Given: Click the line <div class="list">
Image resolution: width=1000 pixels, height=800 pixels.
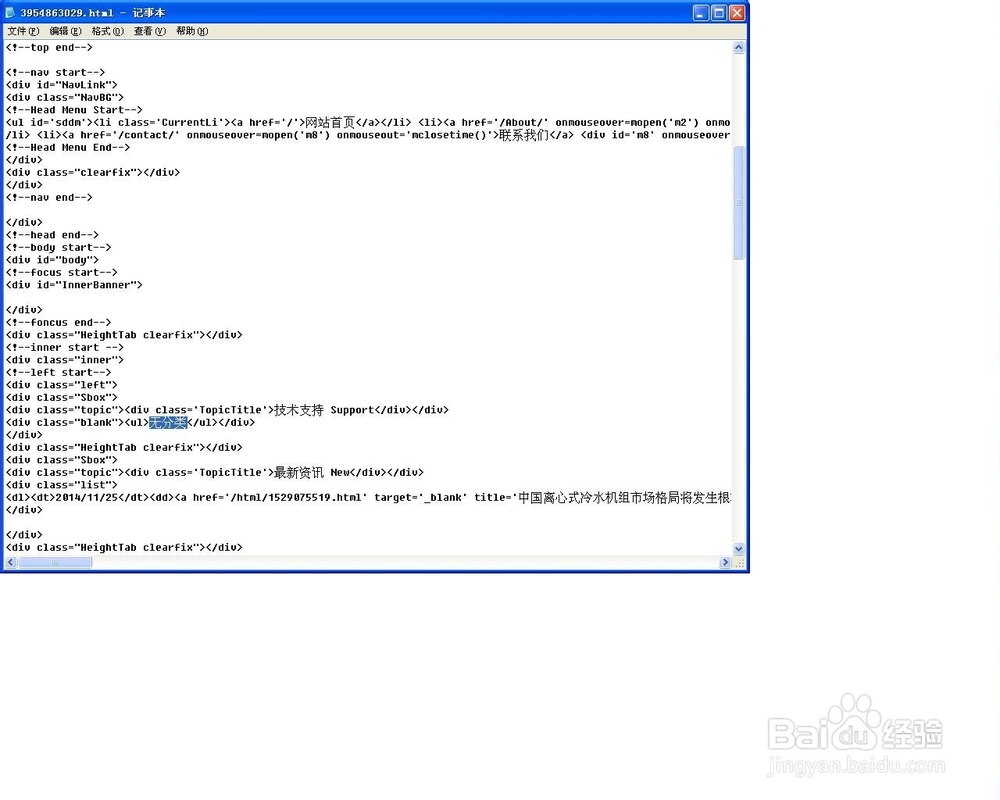Looking at the screenshot, I should tap(62, 485).
